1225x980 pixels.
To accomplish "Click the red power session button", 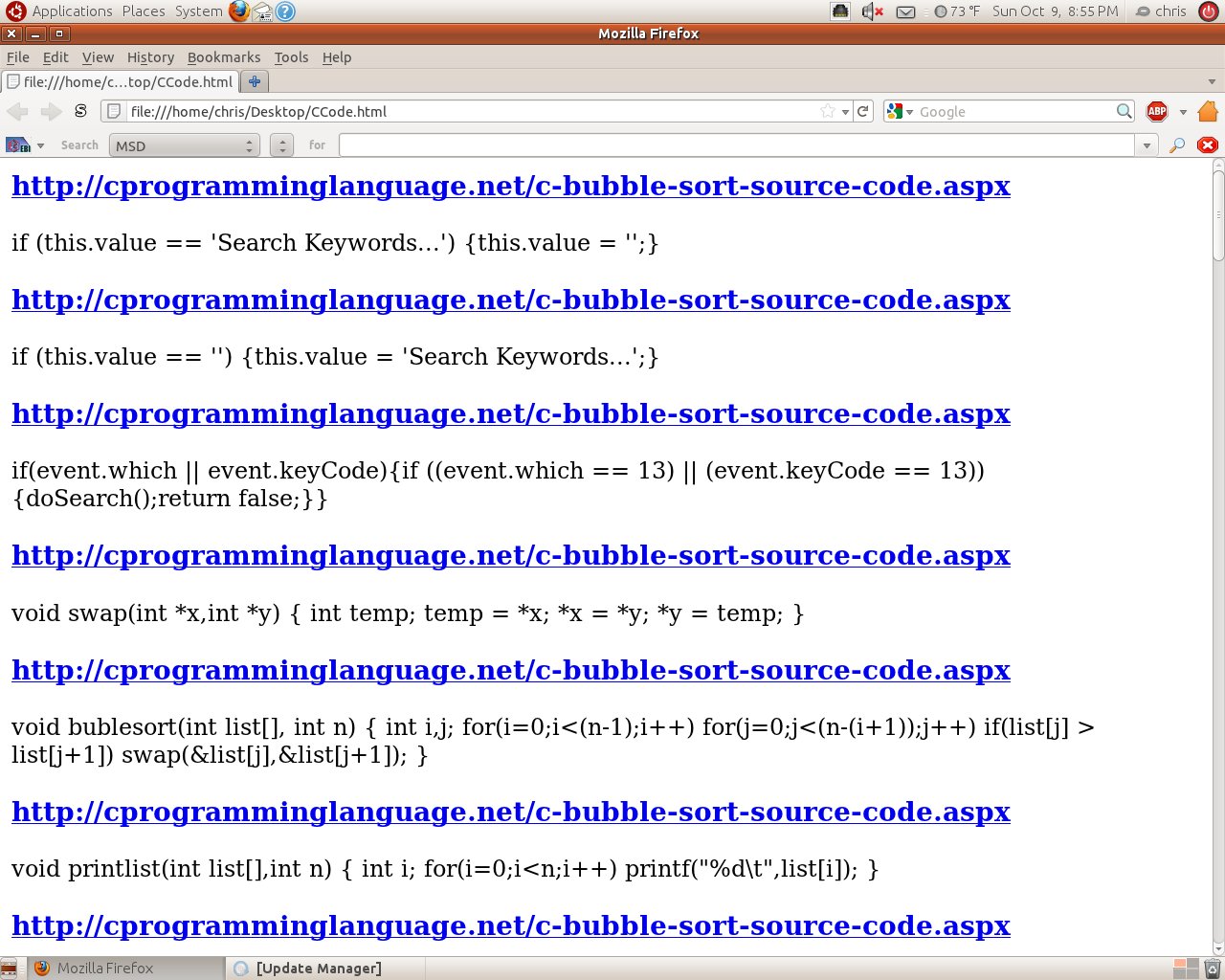I will click(x=1208, y=11).
